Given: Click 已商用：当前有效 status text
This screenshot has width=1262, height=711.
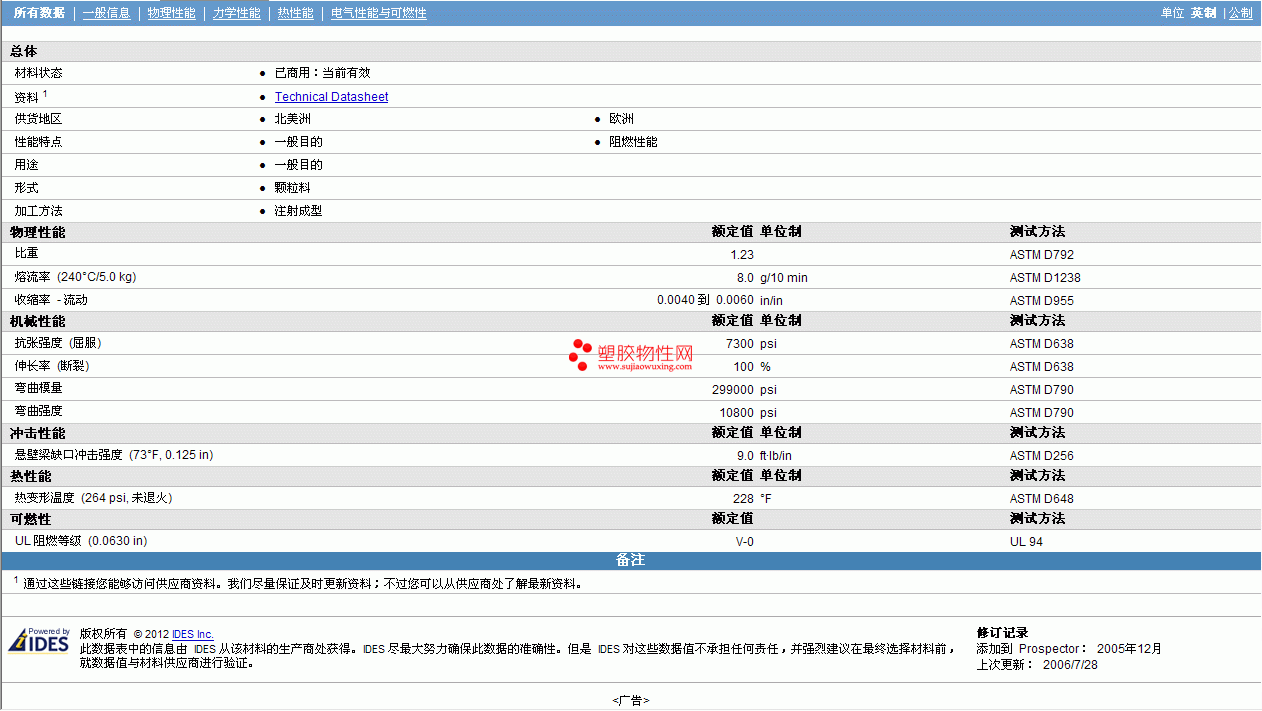Looking at the screenshot, I should (322, 73).
